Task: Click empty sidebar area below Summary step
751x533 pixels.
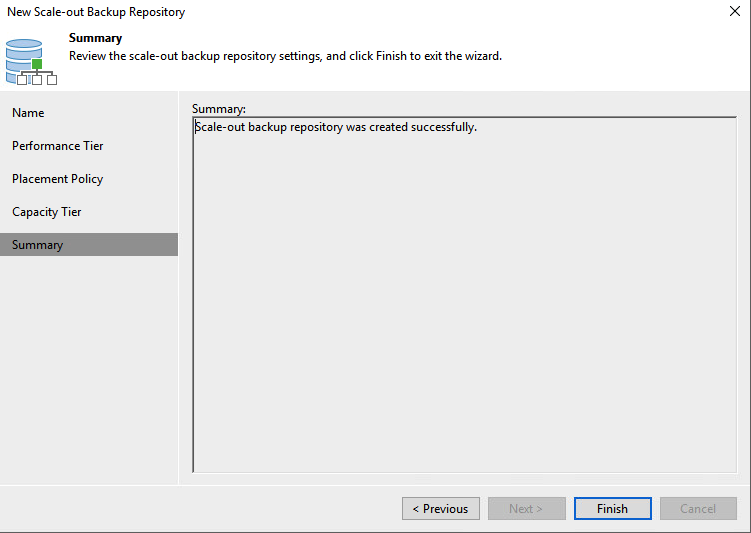Action: click(x=89, y=369)
